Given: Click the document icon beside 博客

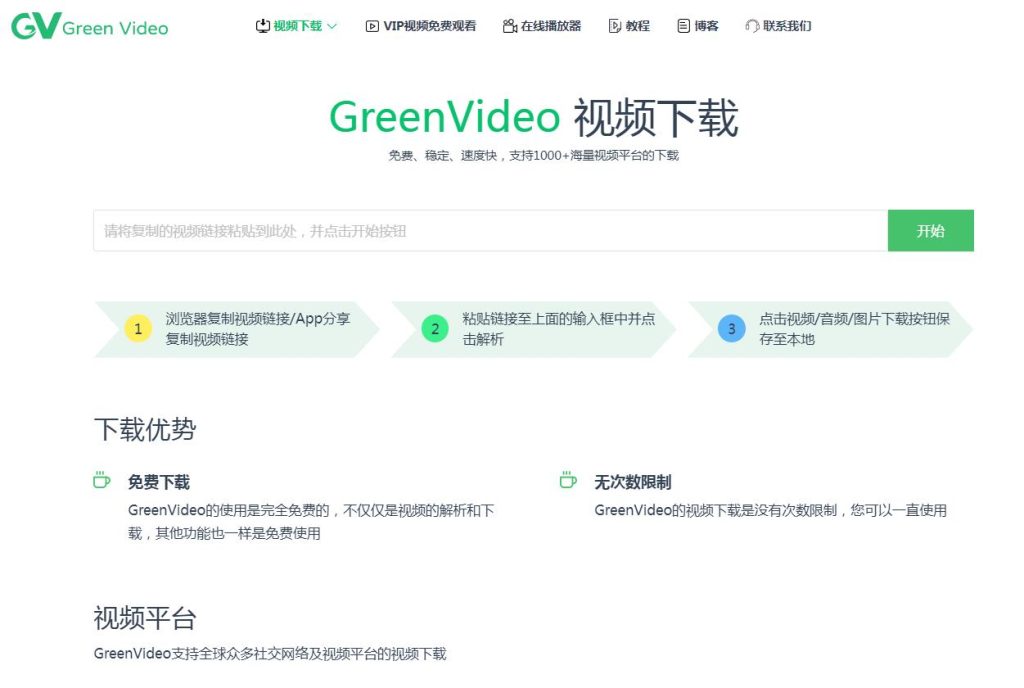Looking at the screenshot, I should click(683, 26).
